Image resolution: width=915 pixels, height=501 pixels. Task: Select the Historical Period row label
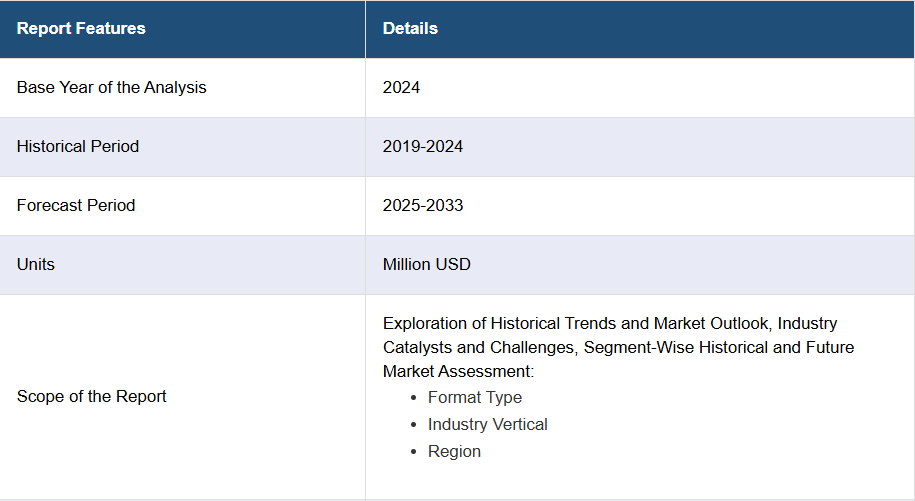click(x=78, y=146)
